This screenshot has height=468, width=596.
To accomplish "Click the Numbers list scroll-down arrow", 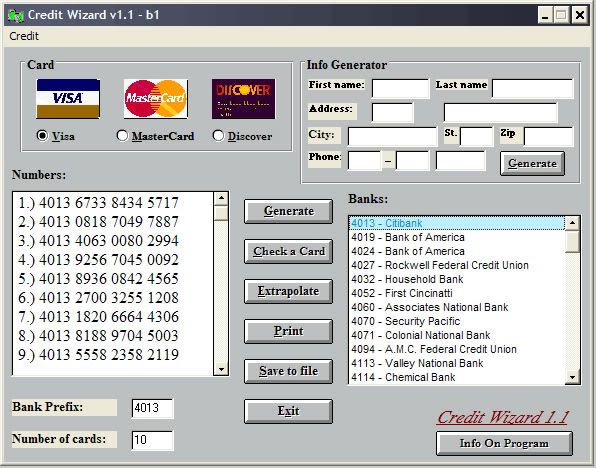I will 221,368.
